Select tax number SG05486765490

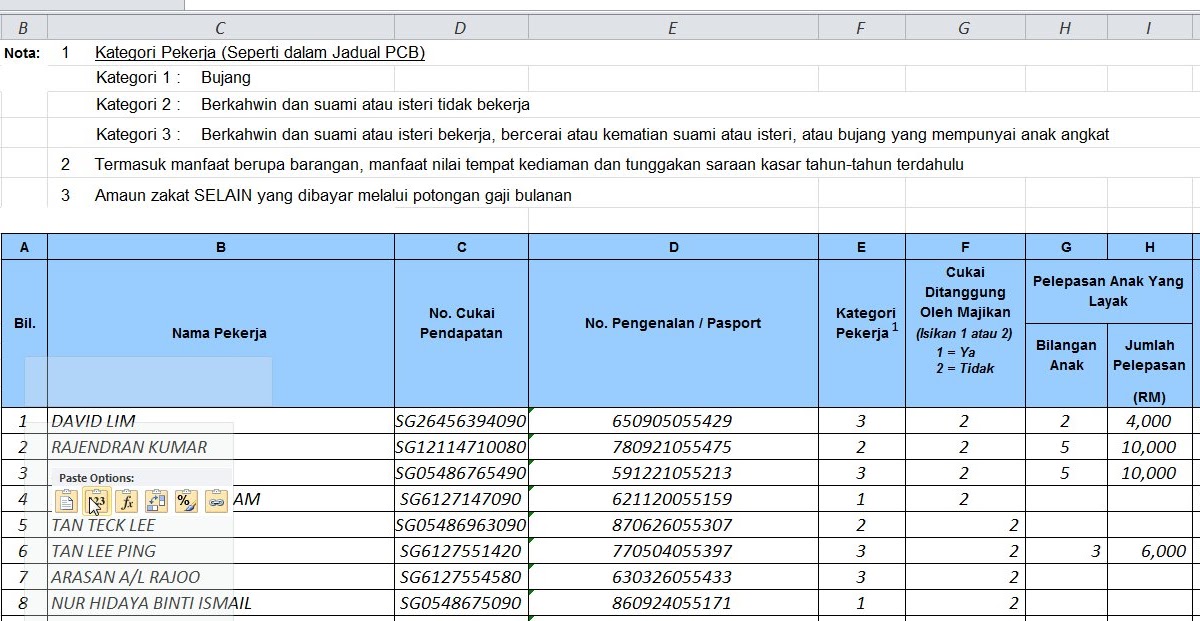tap(461, 473)
